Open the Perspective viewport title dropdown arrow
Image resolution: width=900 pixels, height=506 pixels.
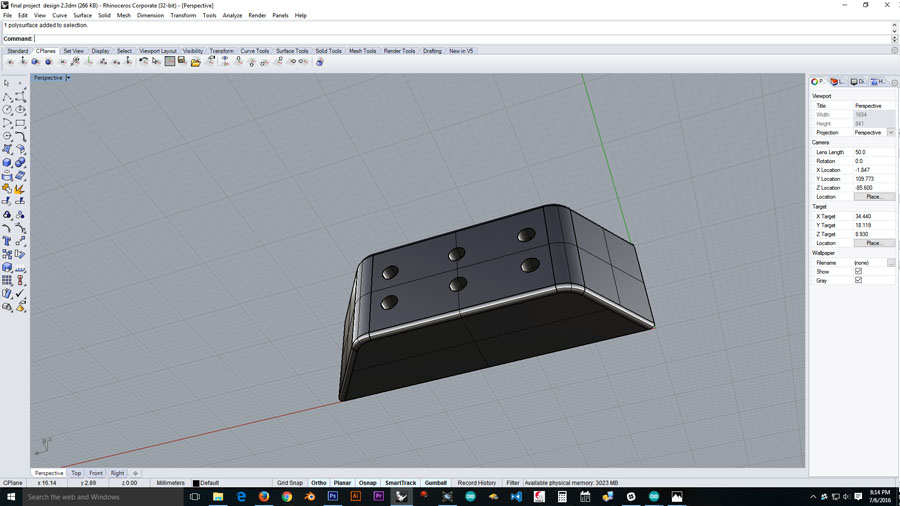(68, 78)
